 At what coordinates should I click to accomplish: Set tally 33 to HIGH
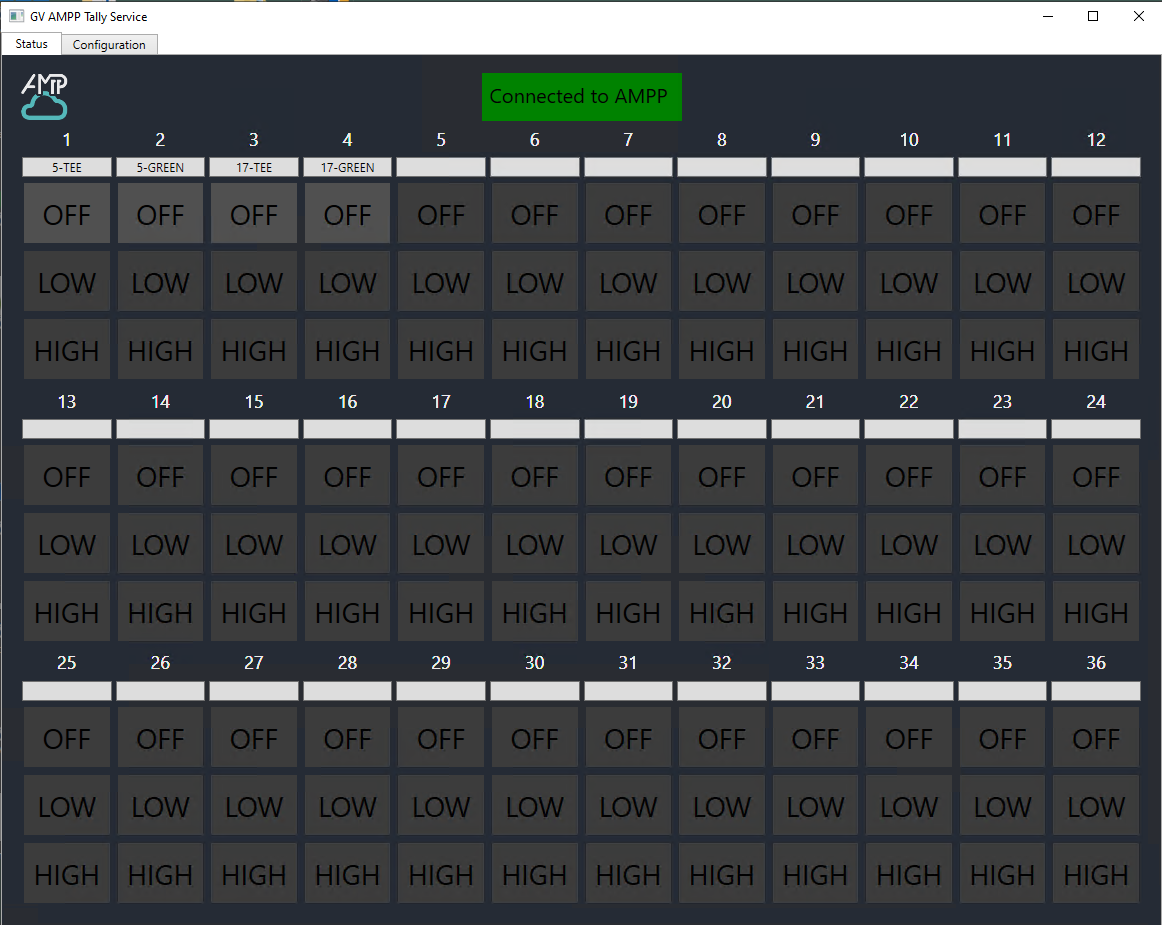coord(815,873)
